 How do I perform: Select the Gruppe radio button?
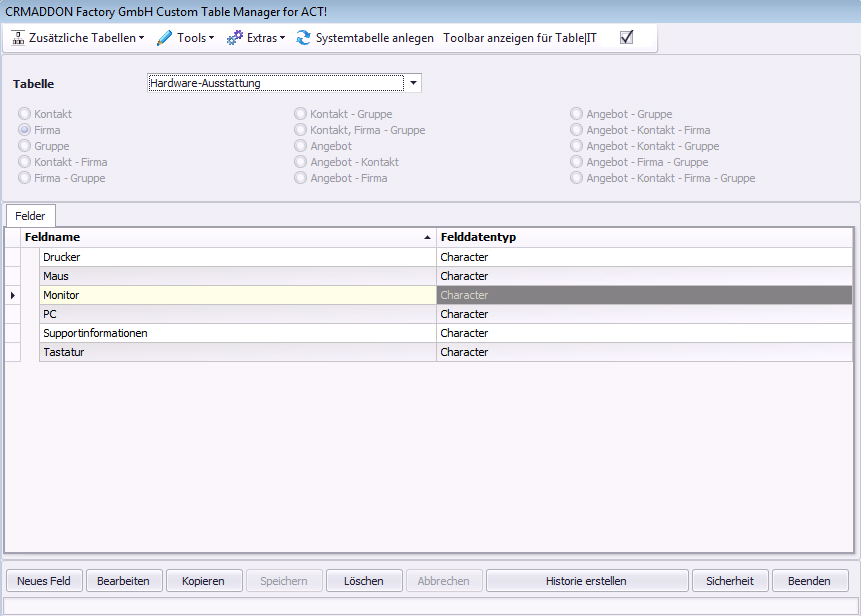[x=24, y=145]
